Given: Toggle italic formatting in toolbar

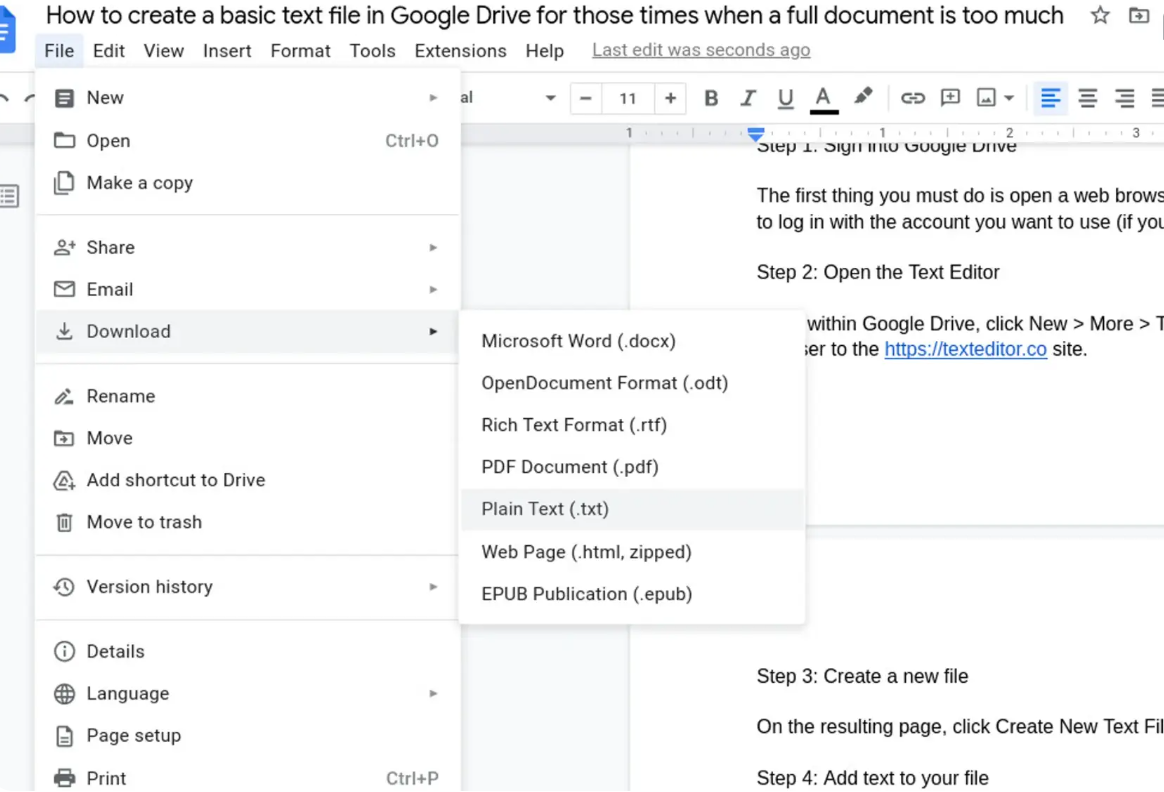Looking at the screenshot, I should tap(748, 98).
